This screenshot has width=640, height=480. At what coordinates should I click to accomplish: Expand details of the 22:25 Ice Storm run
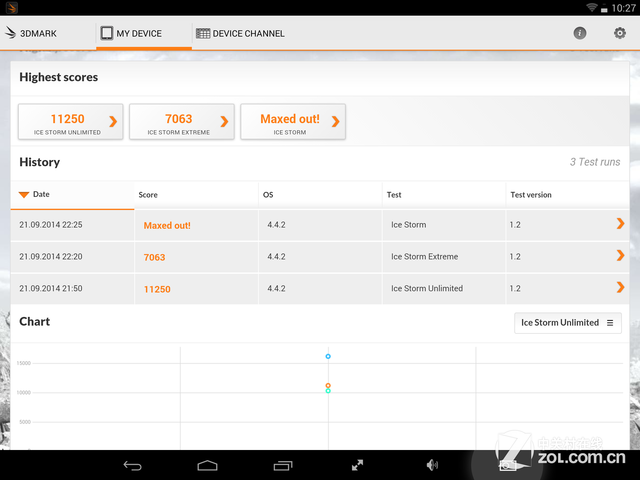coord(620,223)
